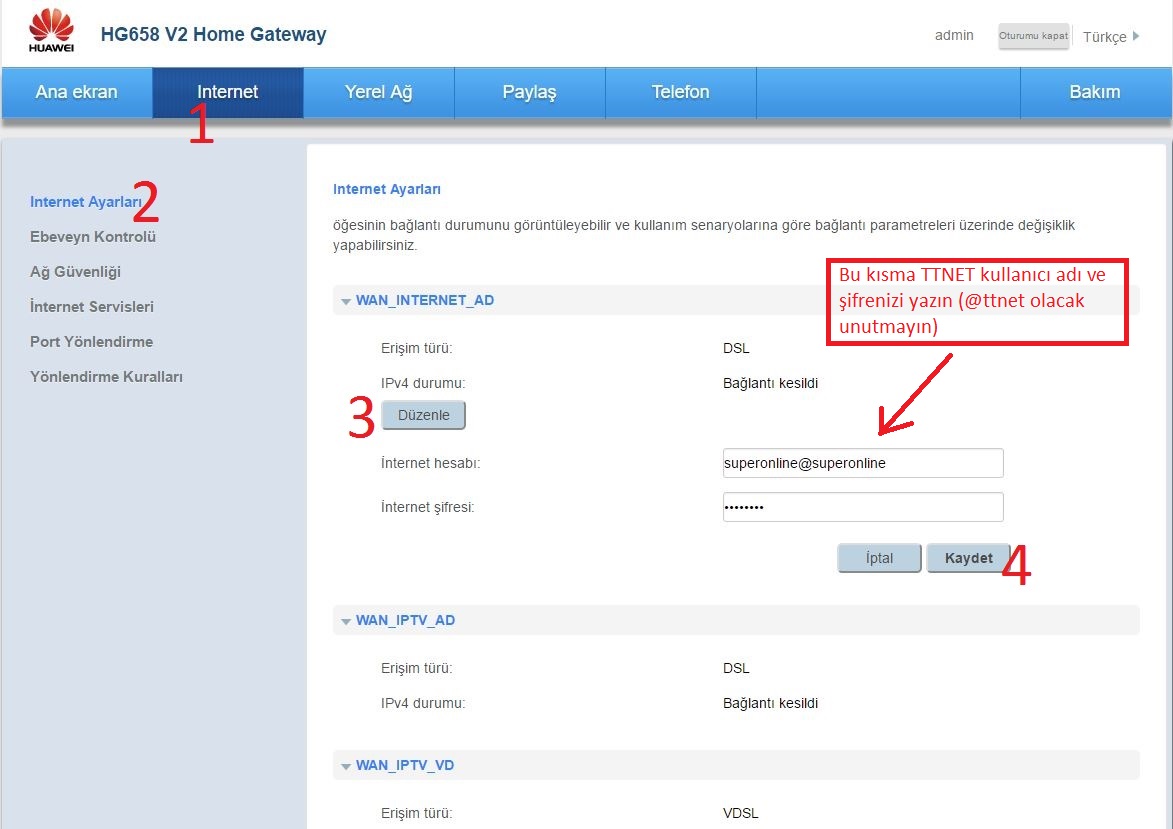Open Yönlendirme Kuralları page
The image size is (1173, 829).
click(106, 376)
